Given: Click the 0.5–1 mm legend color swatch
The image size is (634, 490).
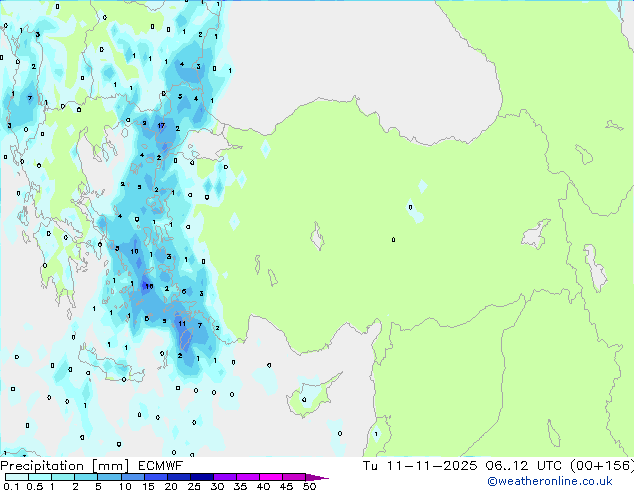Looking at the screenshot, I should click(40, 477).
